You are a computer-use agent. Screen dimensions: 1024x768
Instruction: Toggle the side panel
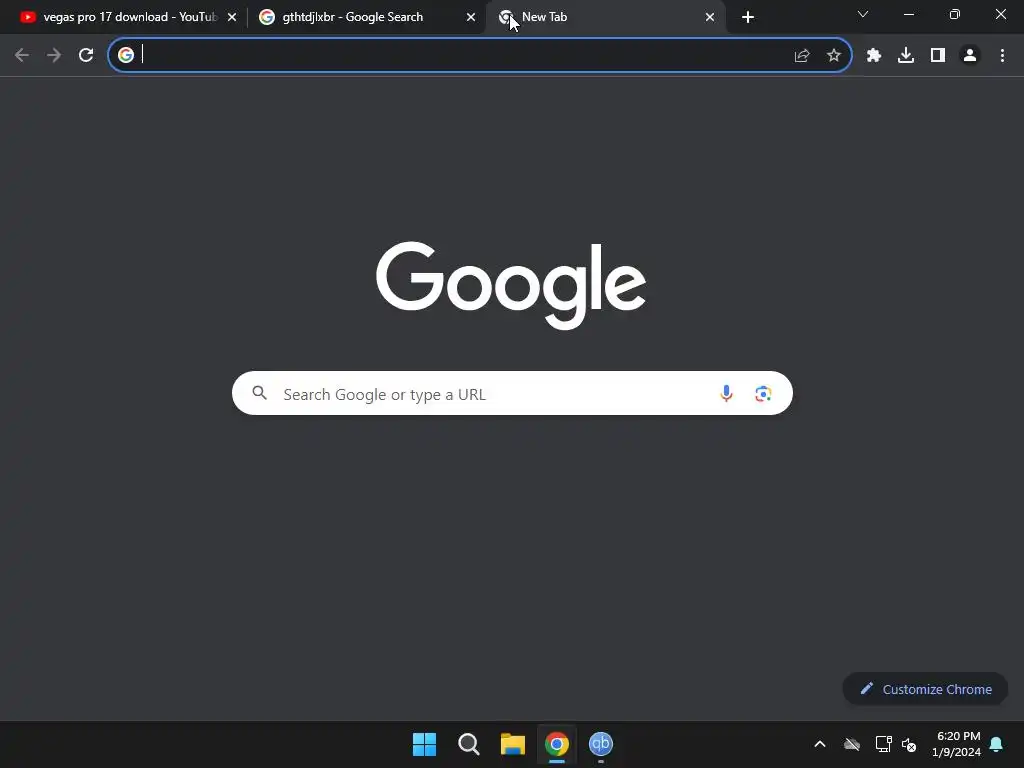[938, 56]
